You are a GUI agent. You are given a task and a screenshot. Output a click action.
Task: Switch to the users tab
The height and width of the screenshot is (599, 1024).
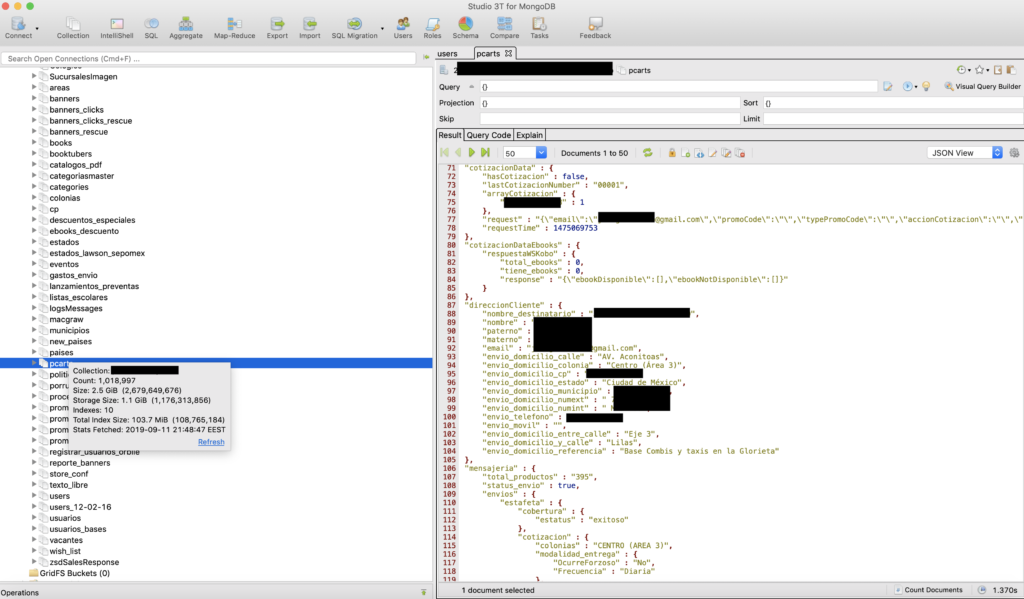(x=447, y=54)
